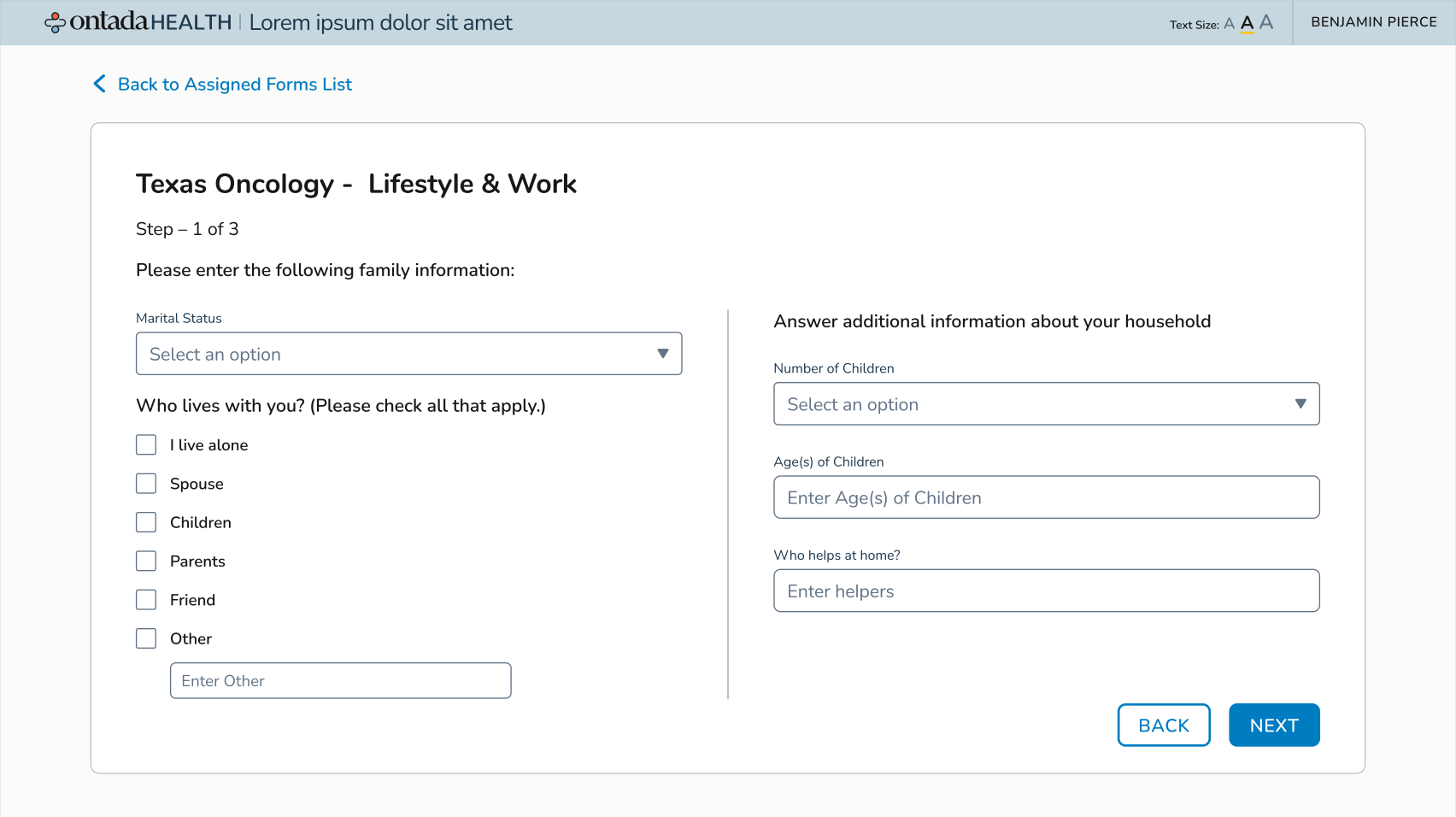Click the 'Please enter the following family information' text

(326, 270)
